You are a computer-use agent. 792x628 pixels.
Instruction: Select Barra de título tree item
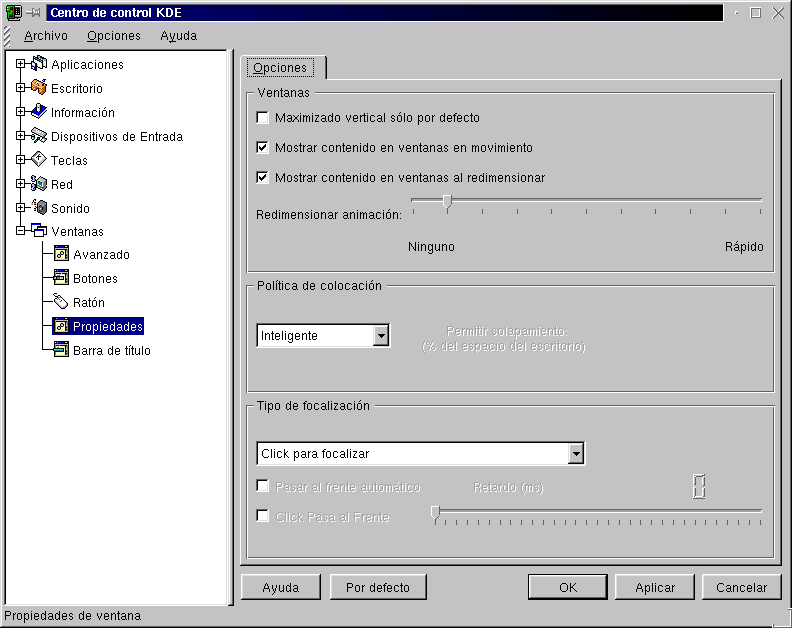(x=111, y=351)
